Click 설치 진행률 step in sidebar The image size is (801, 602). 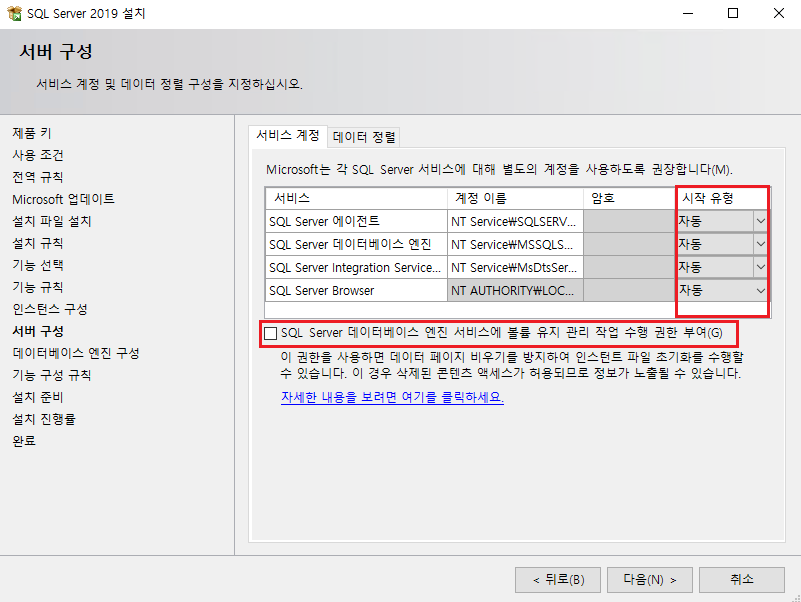click(x=44, y=419)
